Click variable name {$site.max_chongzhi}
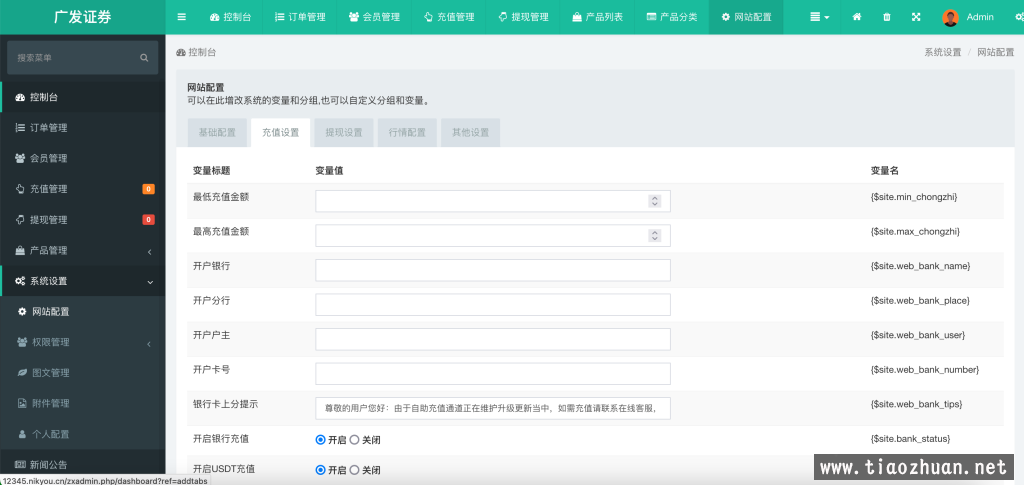The image size is (1024, 485). (x=915, y=231)
